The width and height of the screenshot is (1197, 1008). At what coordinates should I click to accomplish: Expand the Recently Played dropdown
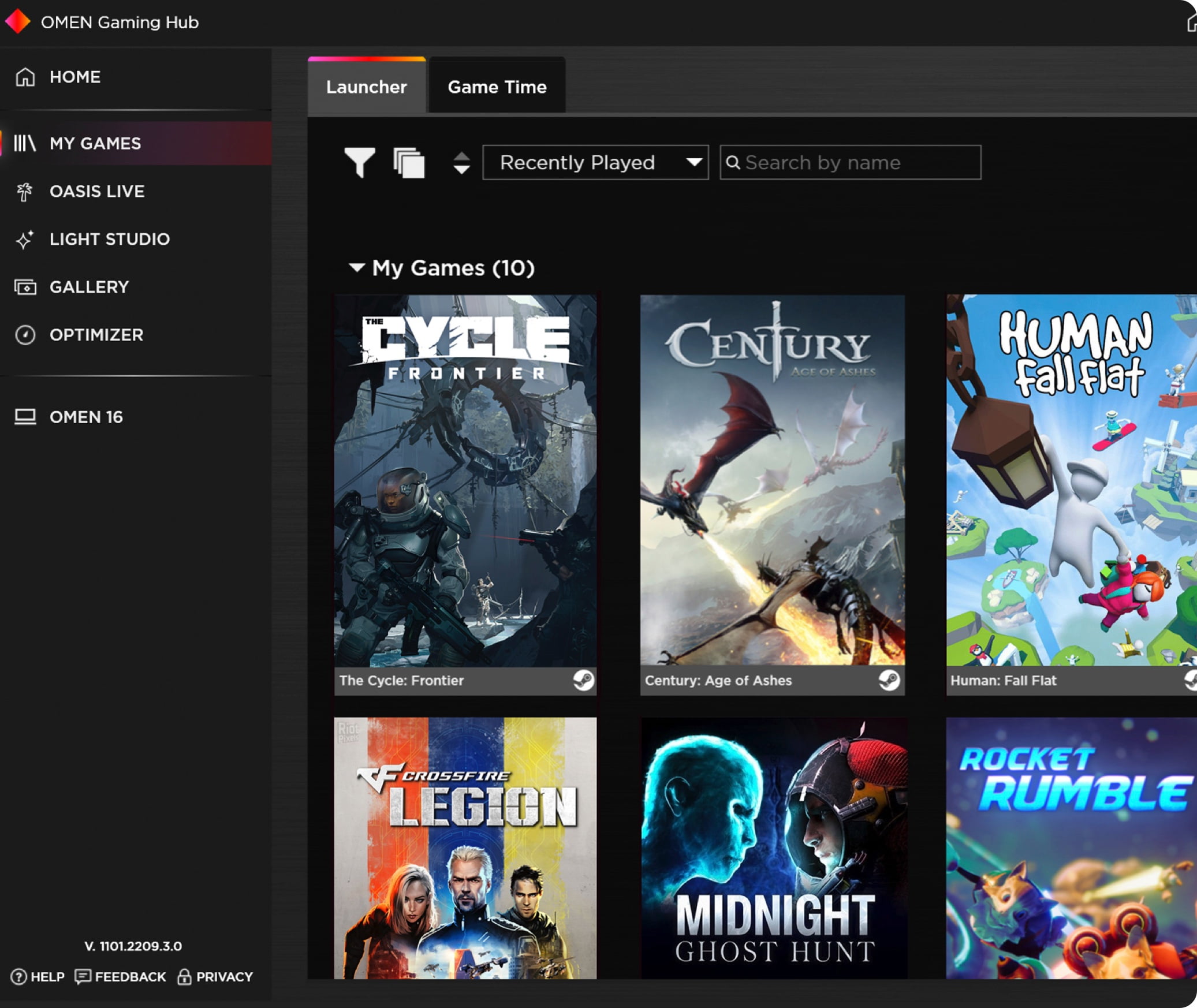tap(596, 162)
